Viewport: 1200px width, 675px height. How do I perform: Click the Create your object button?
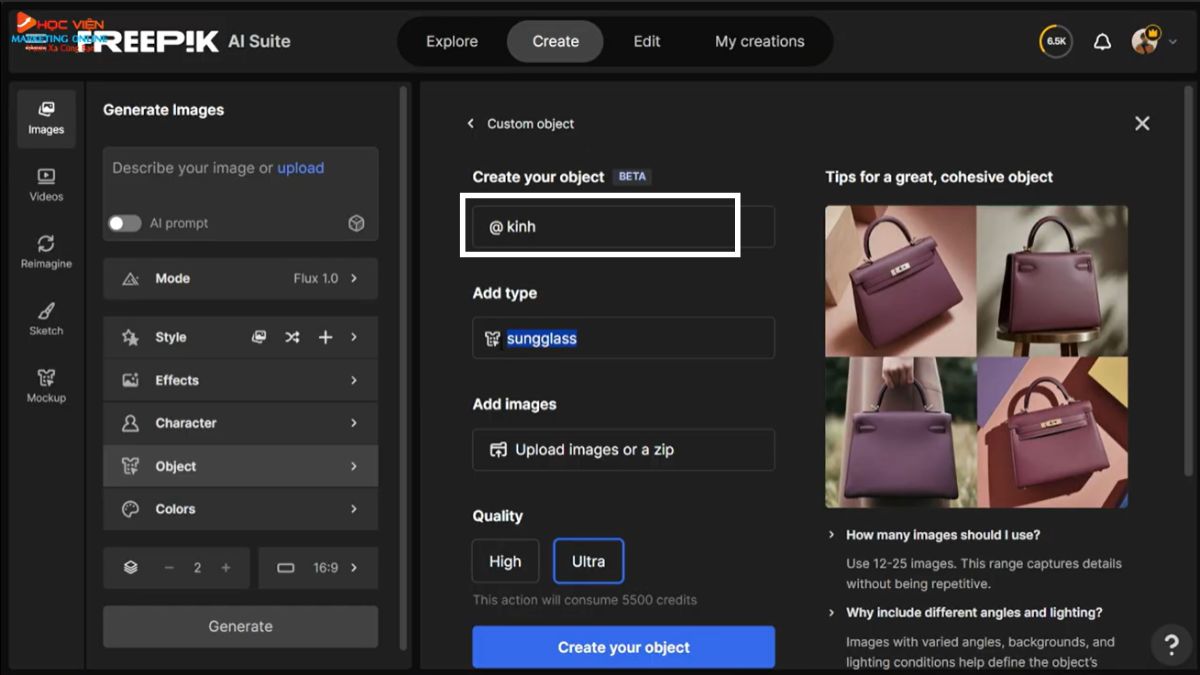click(623, 647)
